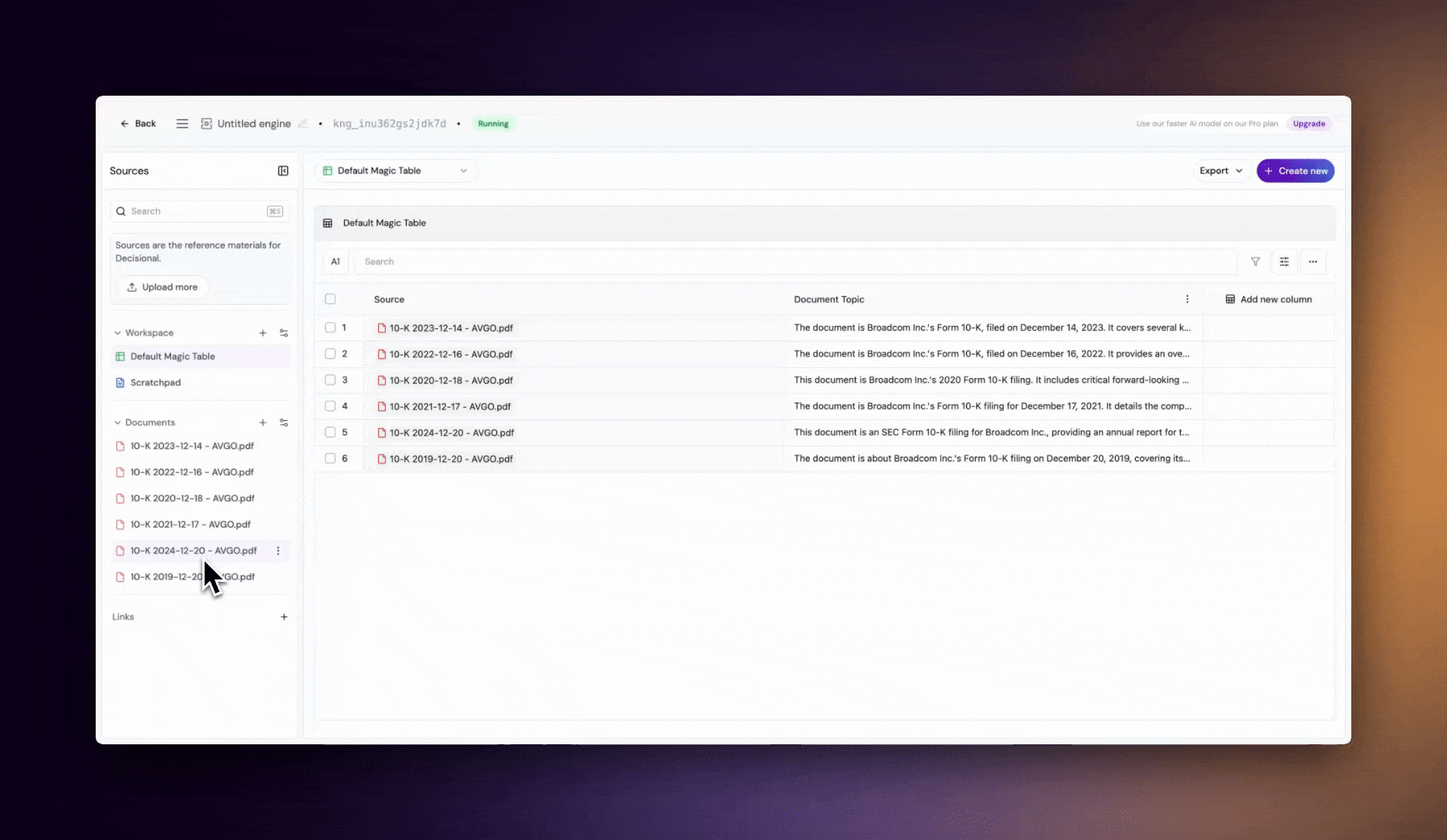Click the Default Magic Table grid icon header
Image resolution: width=1447 pixels, height=840 pixels.
click(328, 223)
